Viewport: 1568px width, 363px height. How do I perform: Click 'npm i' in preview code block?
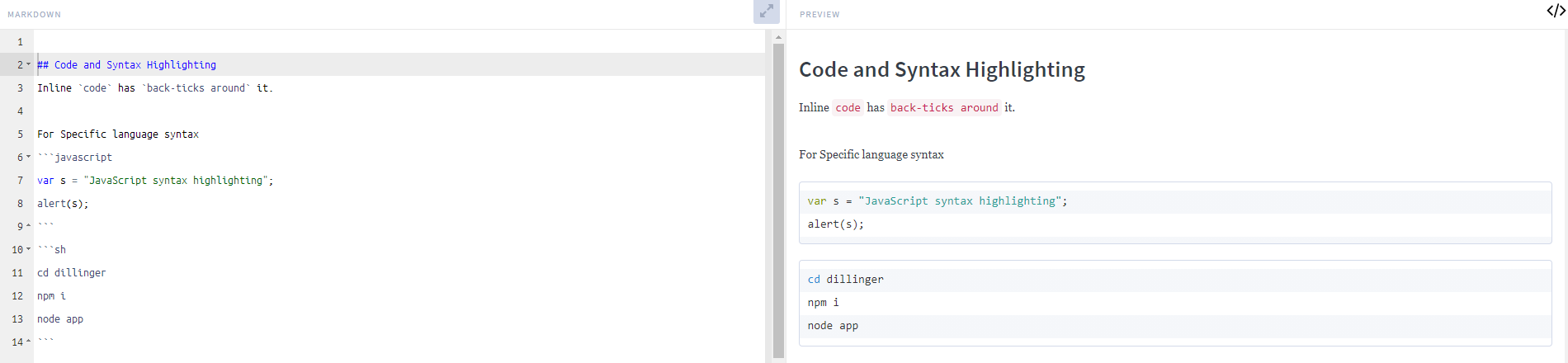(824, 302)
